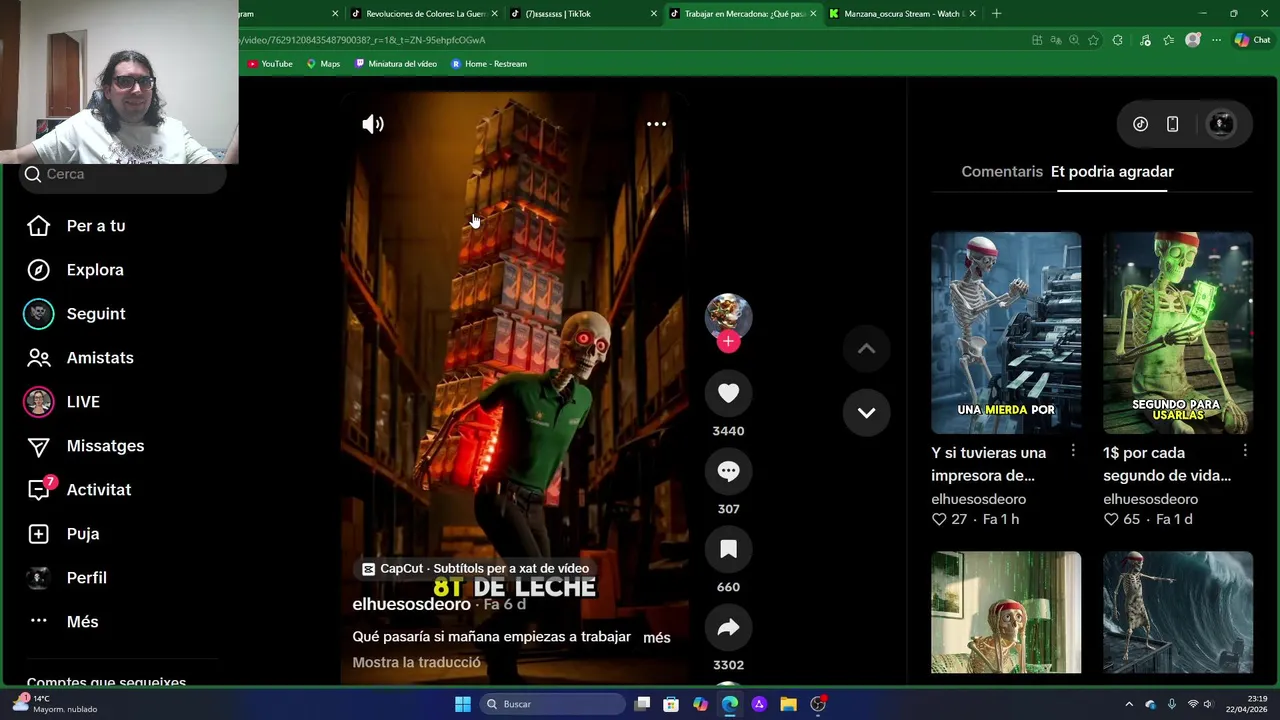Open browser settings ellipsis menu
The width and height of the screenshot is (1280, 720).
[x=1216, y=40]
